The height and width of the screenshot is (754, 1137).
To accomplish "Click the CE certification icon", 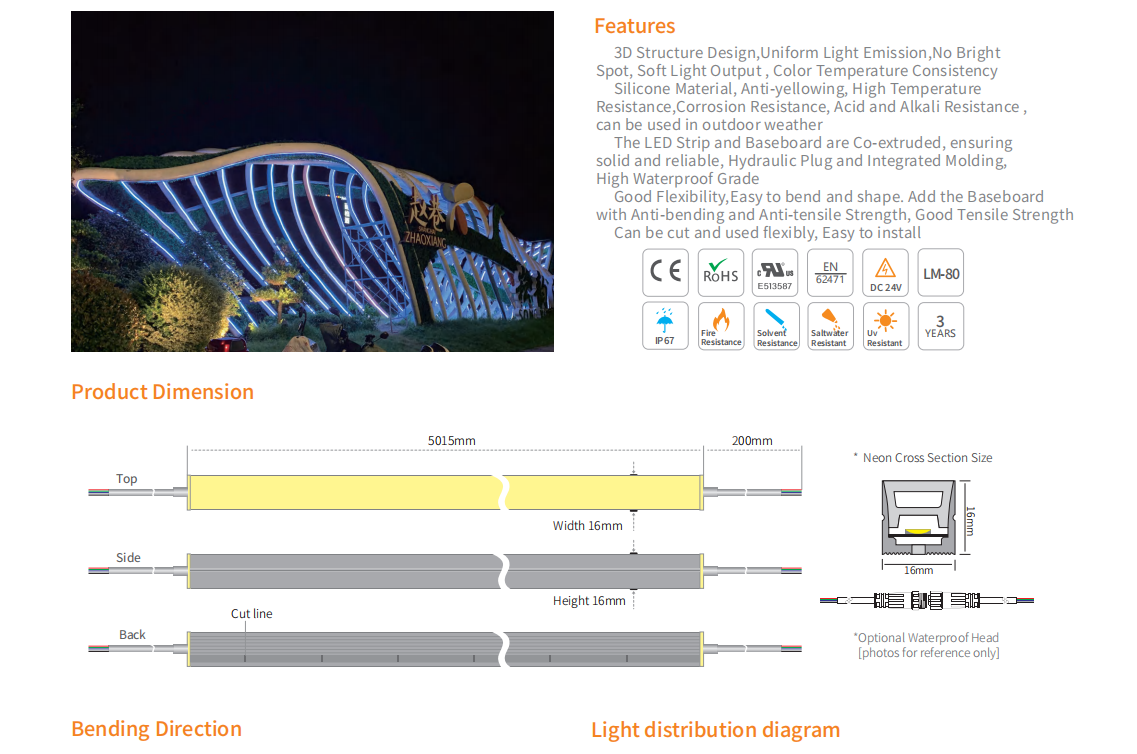I will [665, 272].
